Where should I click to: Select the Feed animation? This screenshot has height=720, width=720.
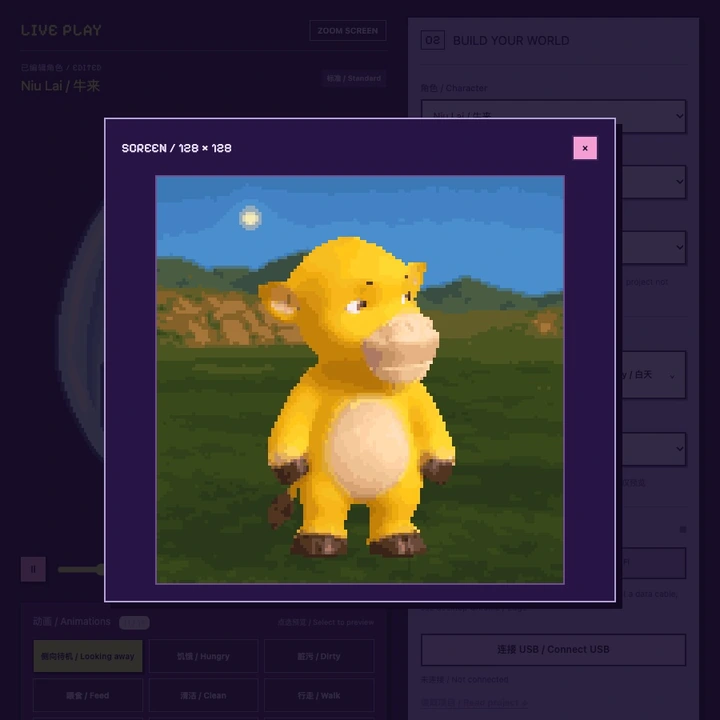coord(88,695)
